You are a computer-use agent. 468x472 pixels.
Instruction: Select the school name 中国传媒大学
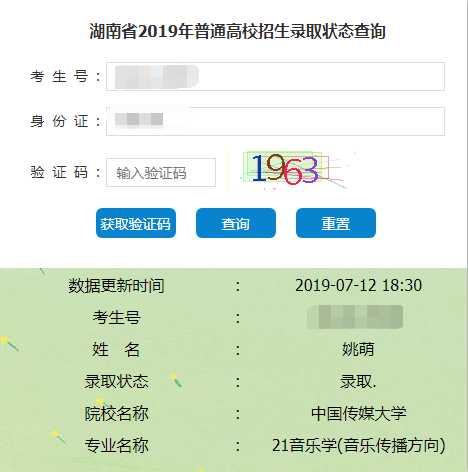(x=359, y=414)
